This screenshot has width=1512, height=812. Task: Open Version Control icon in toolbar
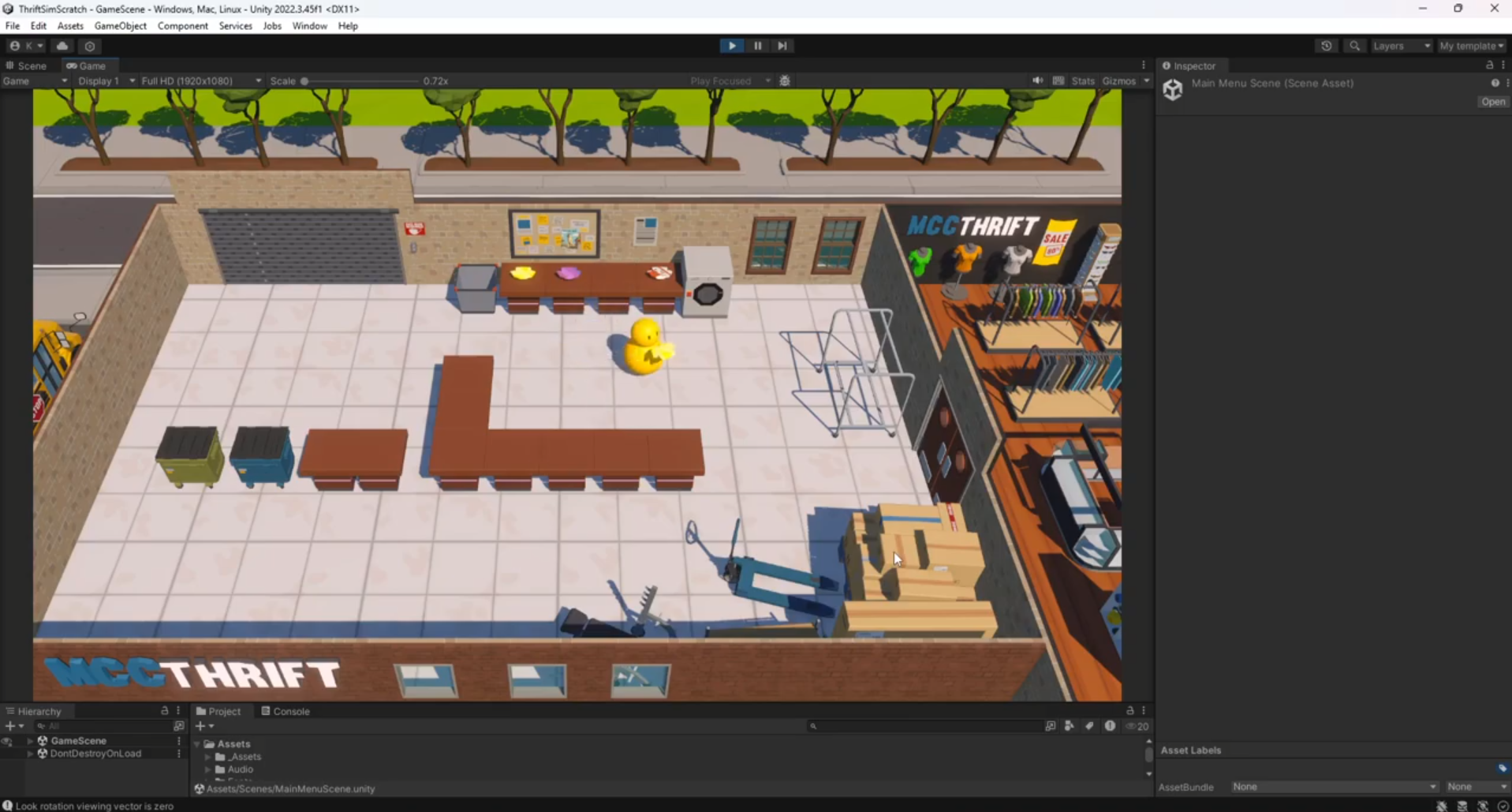click(90, 46)
